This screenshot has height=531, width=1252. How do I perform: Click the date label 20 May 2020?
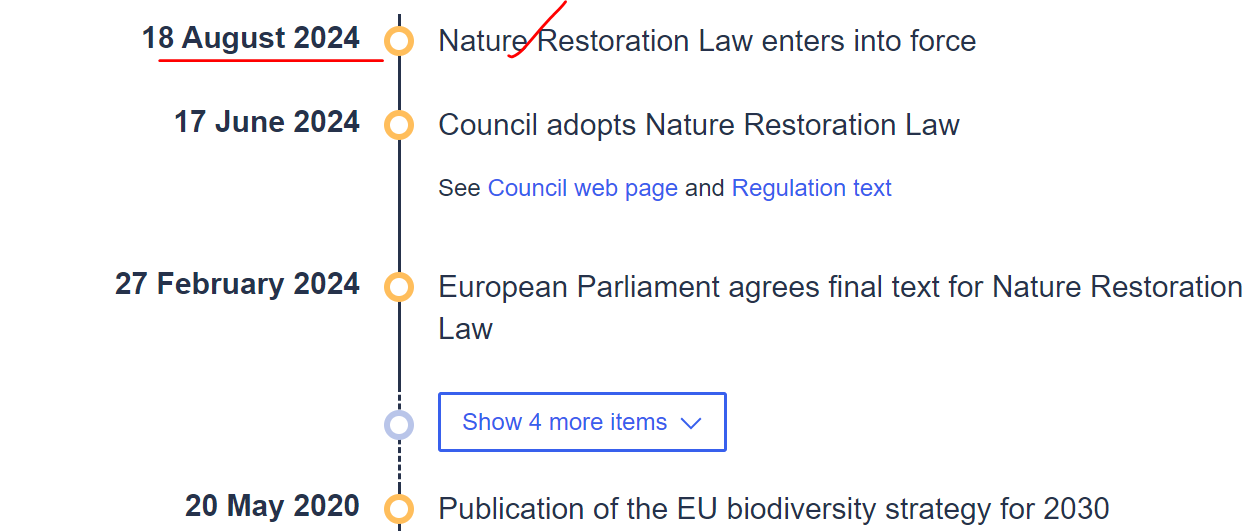tap(272, 506)
